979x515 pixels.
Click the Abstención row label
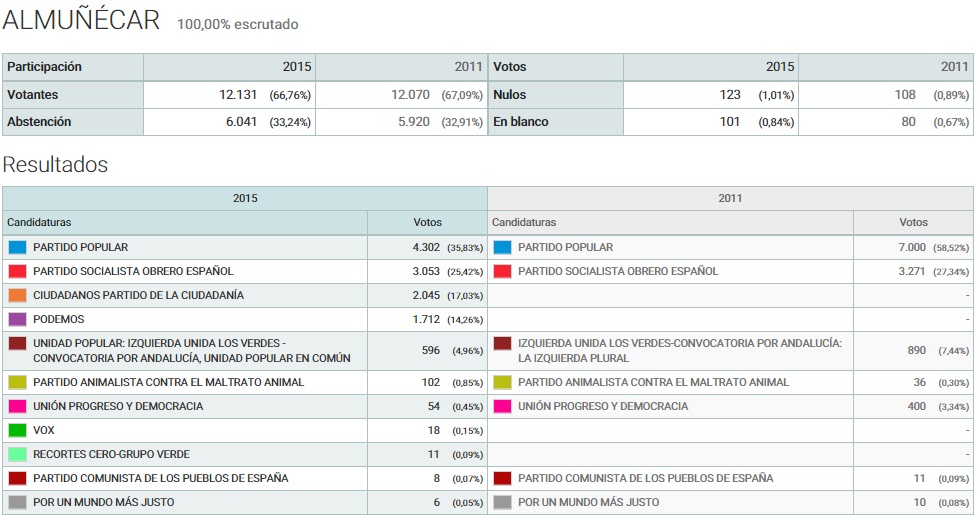point(39,122)
